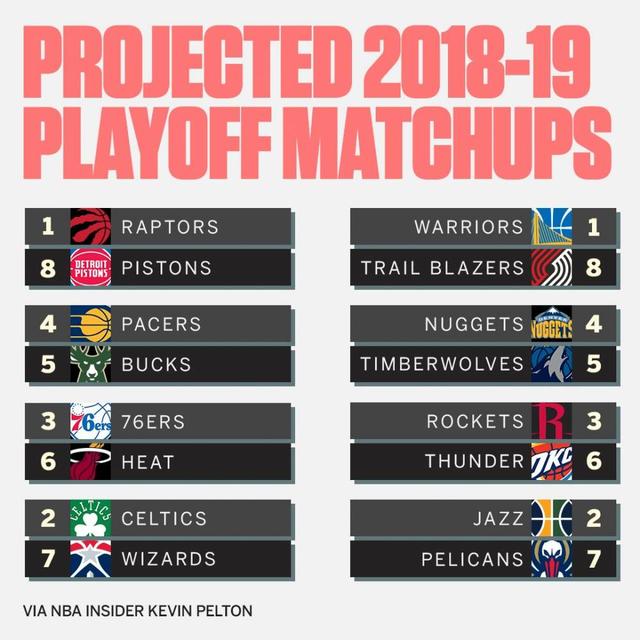
Task: Click the Denver Nuggets logo
Action: tap(551, 324)
